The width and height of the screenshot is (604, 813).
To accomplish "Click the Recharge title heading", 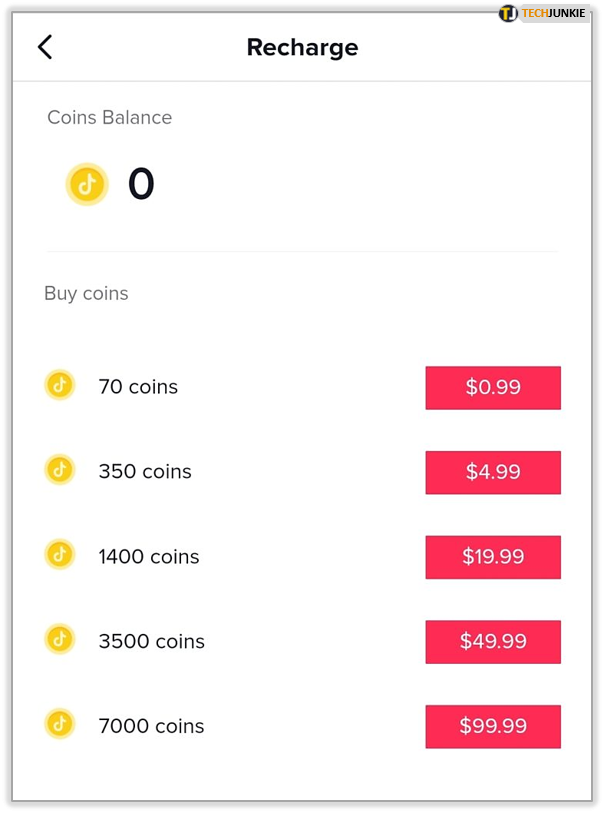I will (x=302, y=47).
